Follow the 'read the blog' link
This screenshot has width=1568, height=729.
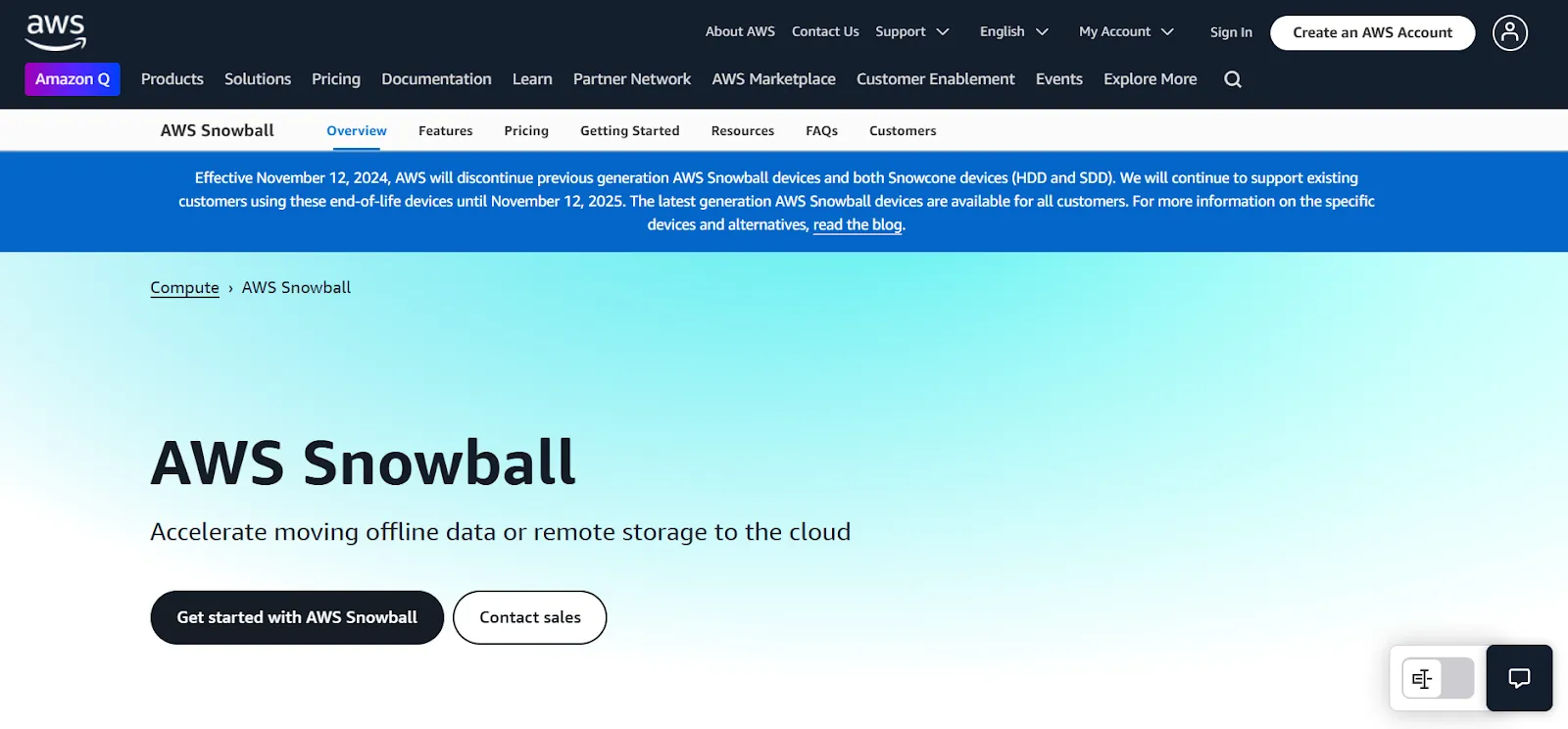coord(857,224)
